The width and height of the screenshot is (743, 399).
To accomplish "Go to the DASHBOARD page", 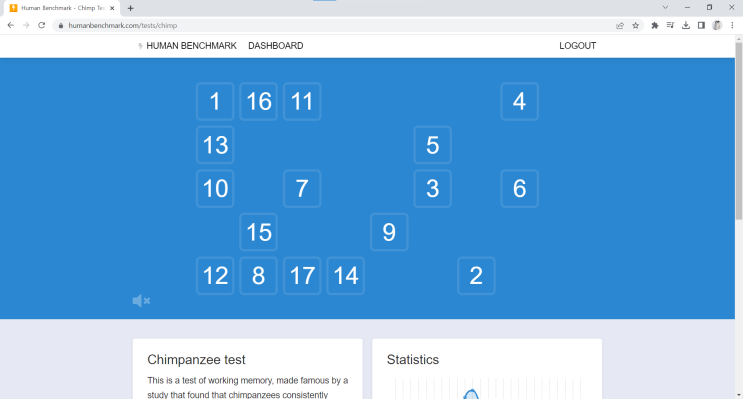I will 276,46.
